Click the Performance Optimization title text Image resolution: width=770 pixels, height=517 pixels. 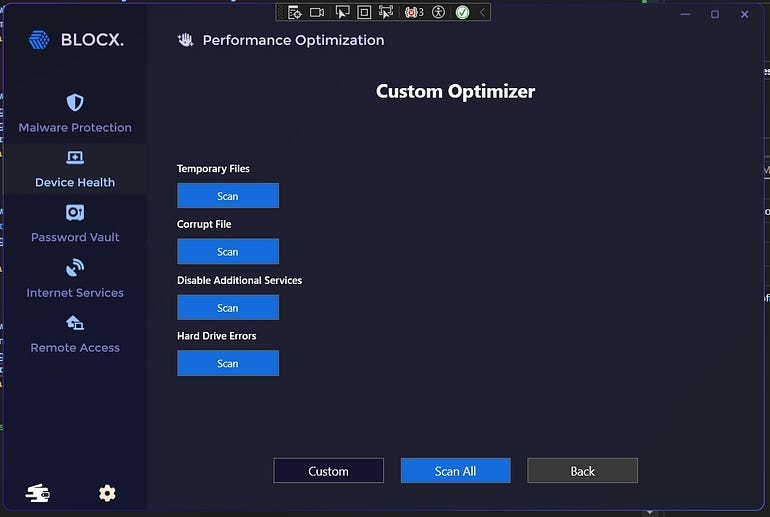click(294, 40)
